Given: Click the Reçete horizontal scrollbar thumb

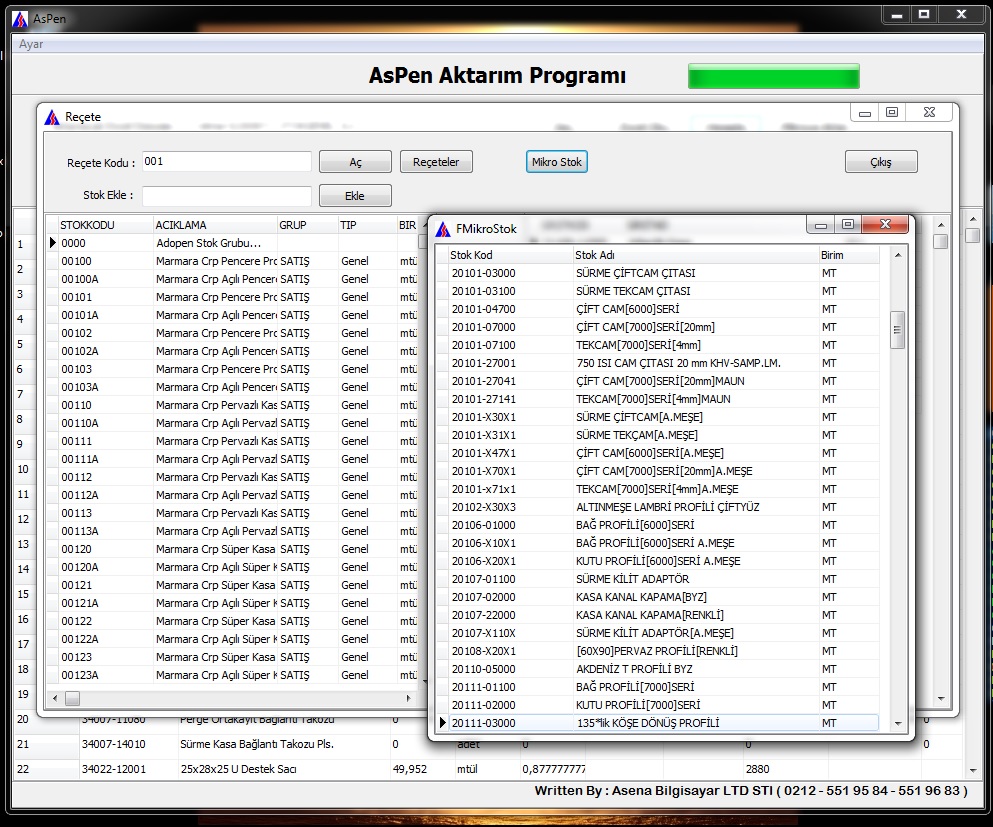Looking at the screenshot, I should tap(72, 698).
